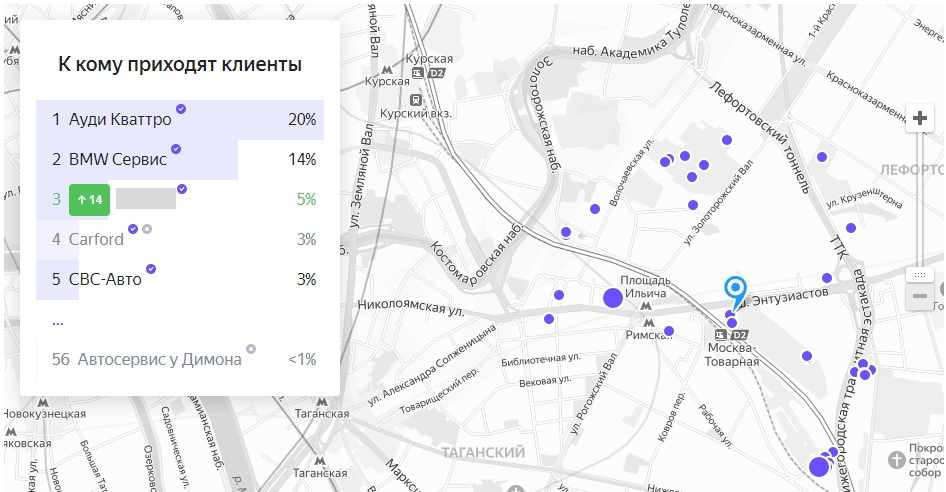Click D2 badge near Курская

click(436, 74)
